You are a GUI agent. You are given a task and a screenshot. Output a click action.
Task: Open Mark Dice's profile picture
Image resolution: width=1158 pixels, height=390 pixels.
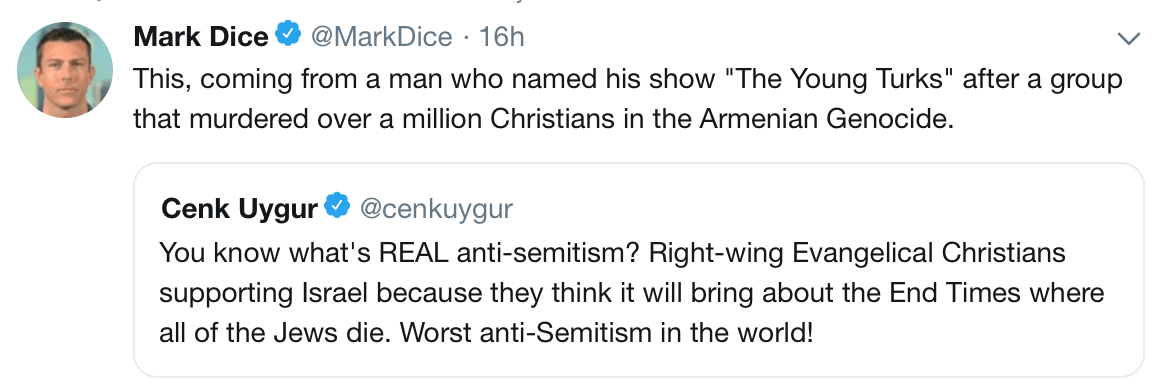64,69
